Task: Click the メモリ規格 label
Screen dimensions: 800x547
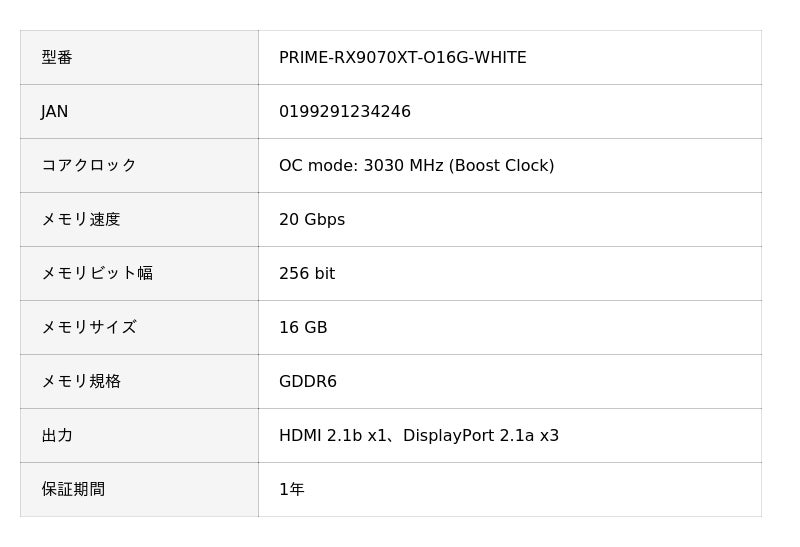Action: tap(80, 382)
